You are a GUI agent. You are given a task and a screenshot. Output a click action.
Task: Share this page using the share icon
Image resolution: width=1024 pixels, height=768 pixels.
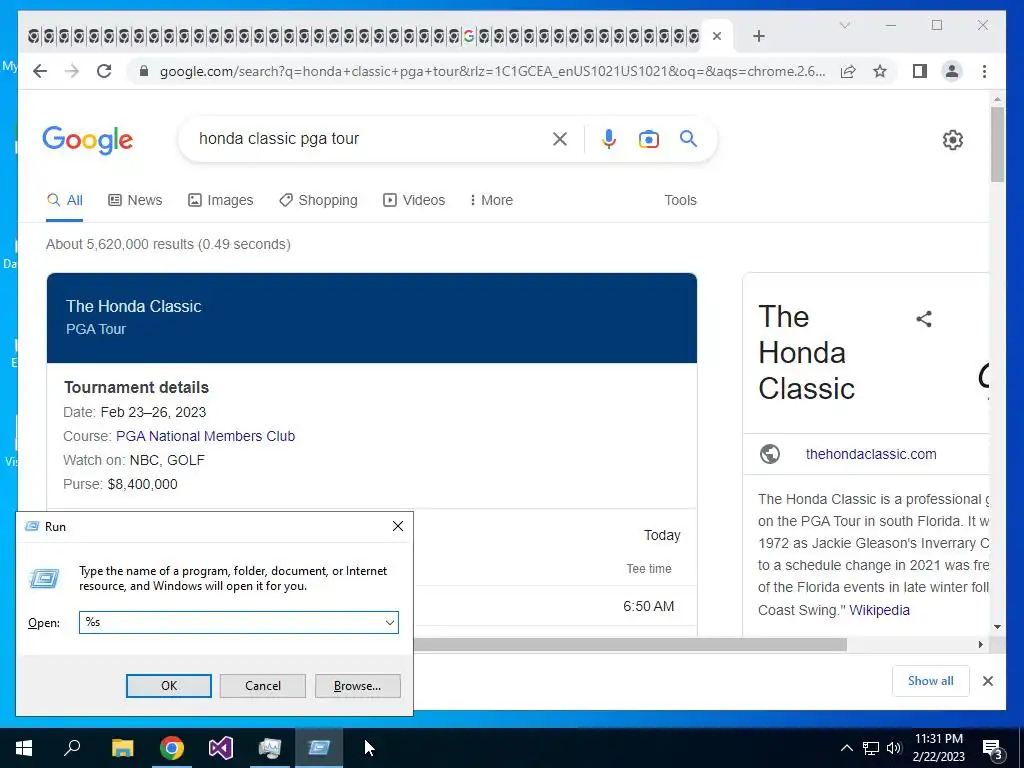[x=848, y=71]
